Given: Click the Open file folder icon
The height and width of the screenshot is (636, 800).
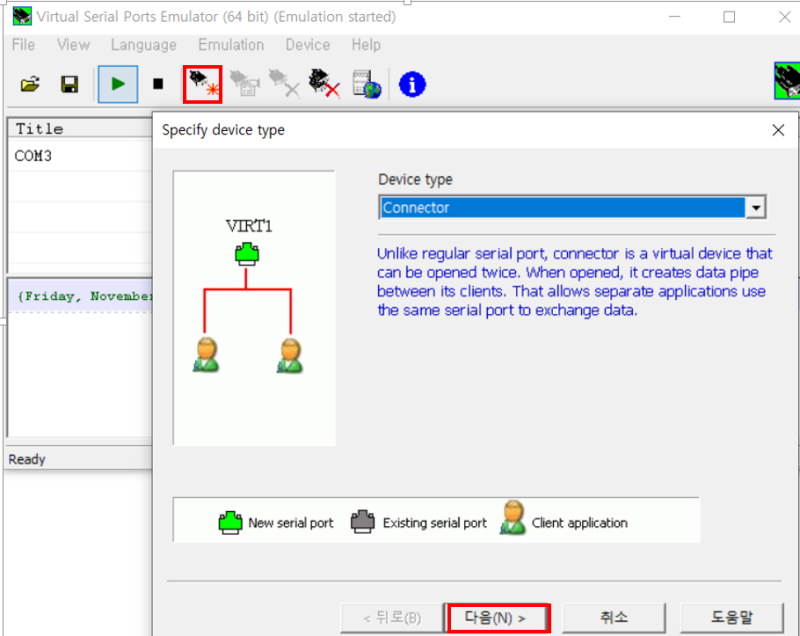Looking at the screenshot, I should tap(30, 84).
